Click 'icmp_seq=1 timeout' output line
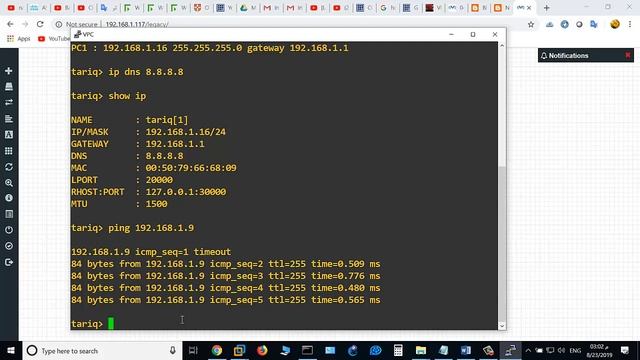640x360 pixels. [x=151, y=252]
